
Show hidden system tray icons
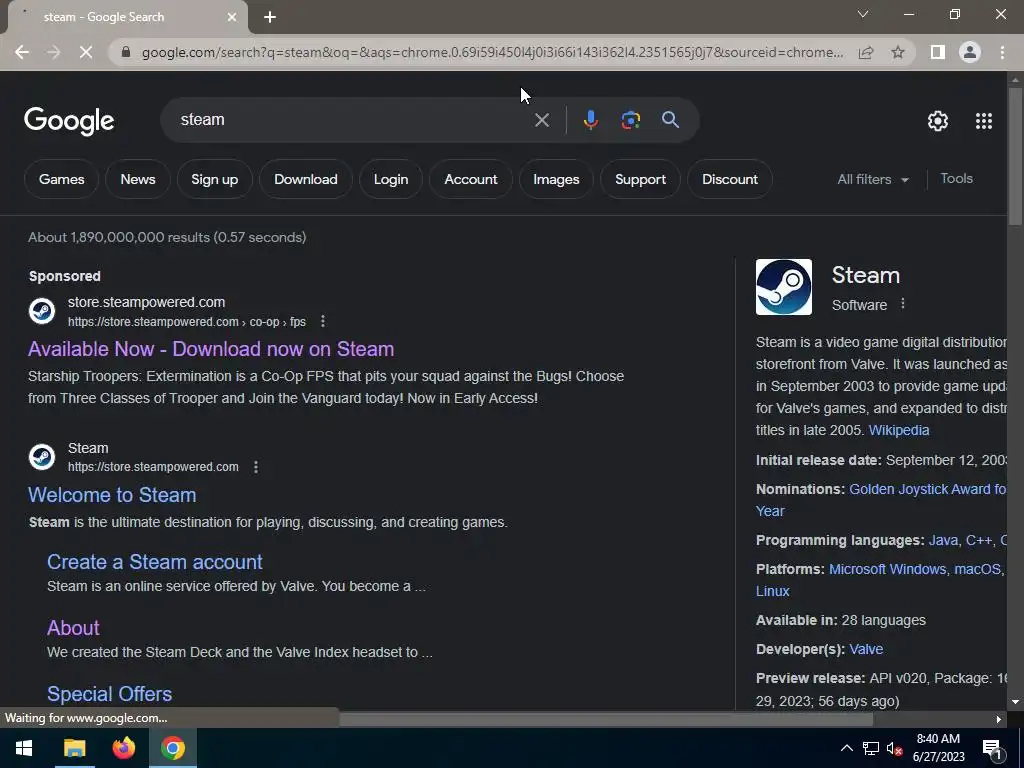[846, 748]
